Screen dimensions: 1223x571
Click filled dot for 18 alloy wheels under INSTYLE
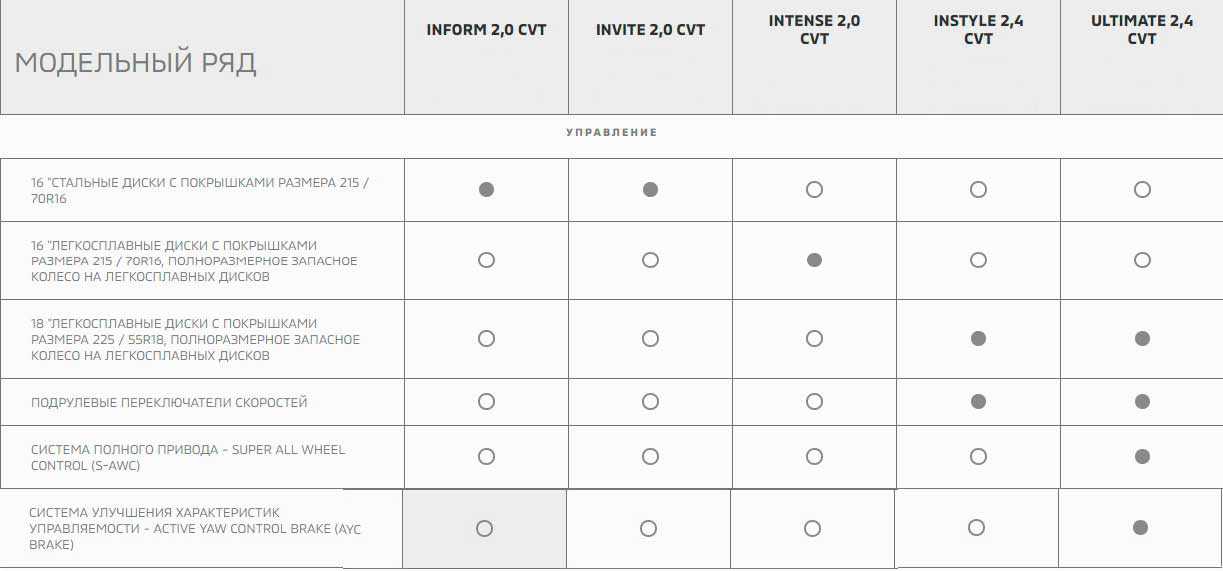(978, 339)
